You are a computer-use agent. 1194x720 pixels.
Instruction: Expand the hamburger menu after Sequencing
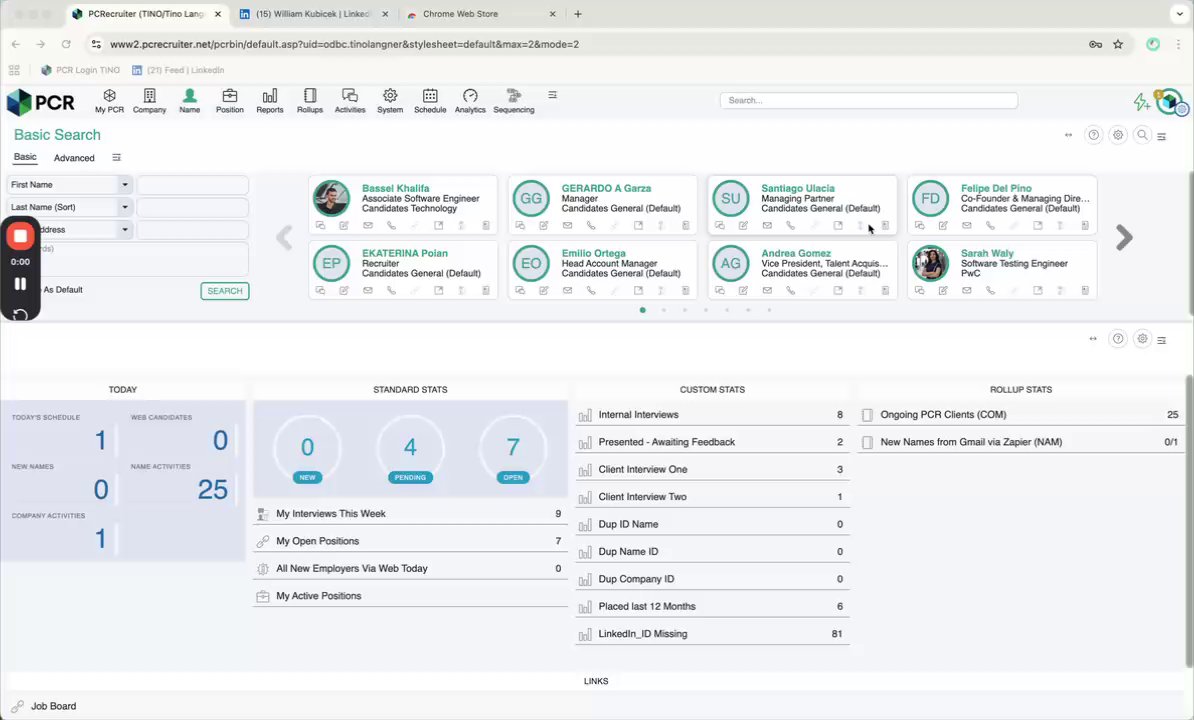[x=552, y=95]
